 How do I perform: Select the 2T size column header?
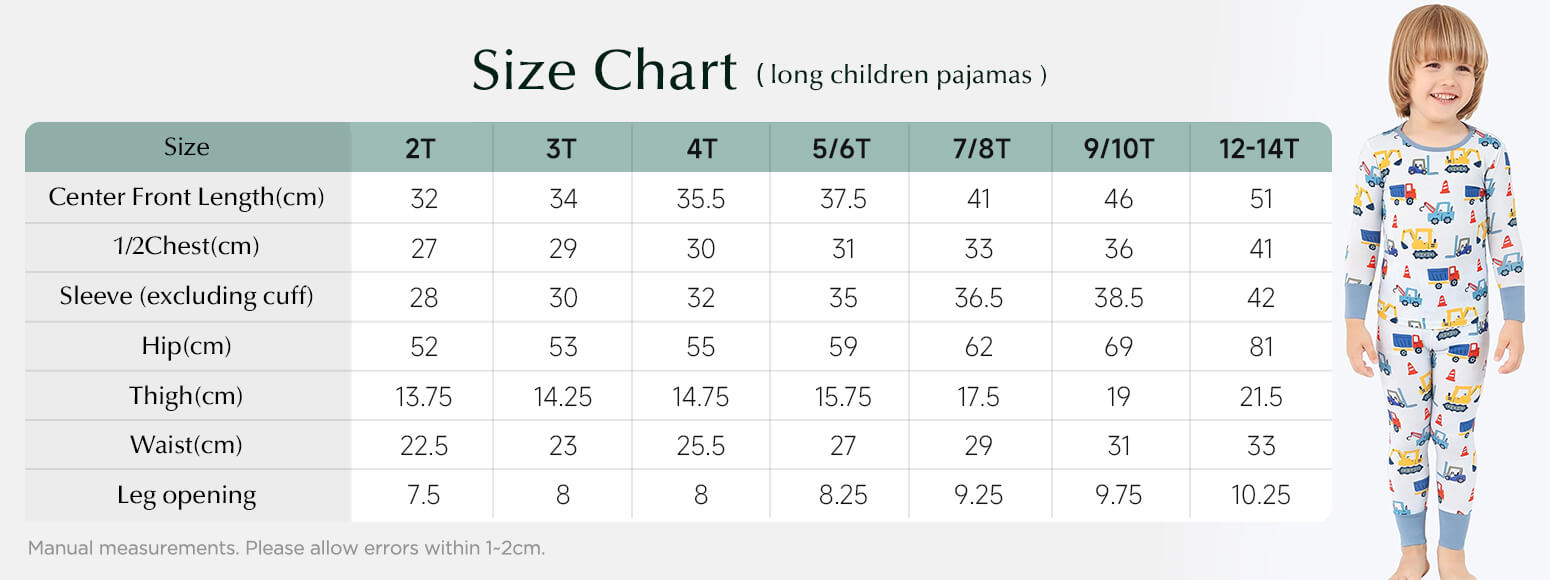tap(421, 149)
